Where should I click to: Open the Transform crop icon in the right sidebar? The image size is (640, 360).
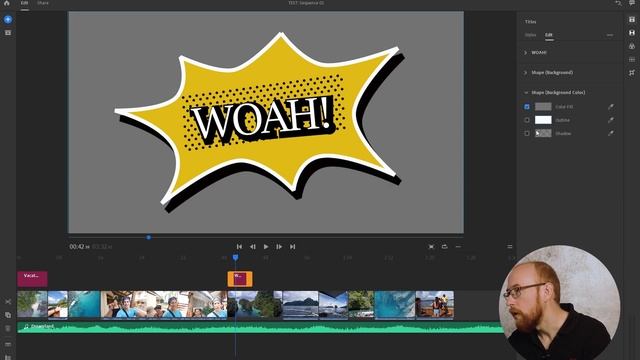(632, 73)
